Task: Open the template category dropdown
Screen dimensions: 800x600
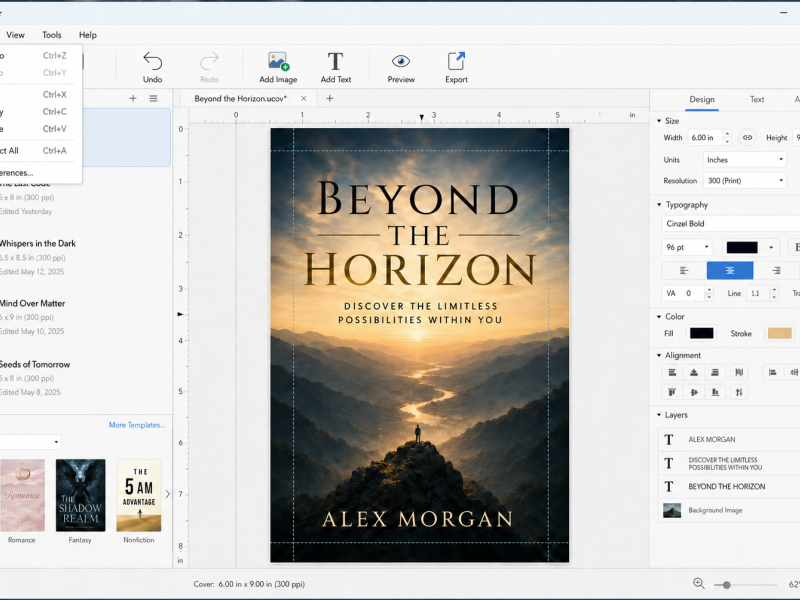Action: click(x=30, y=442)
